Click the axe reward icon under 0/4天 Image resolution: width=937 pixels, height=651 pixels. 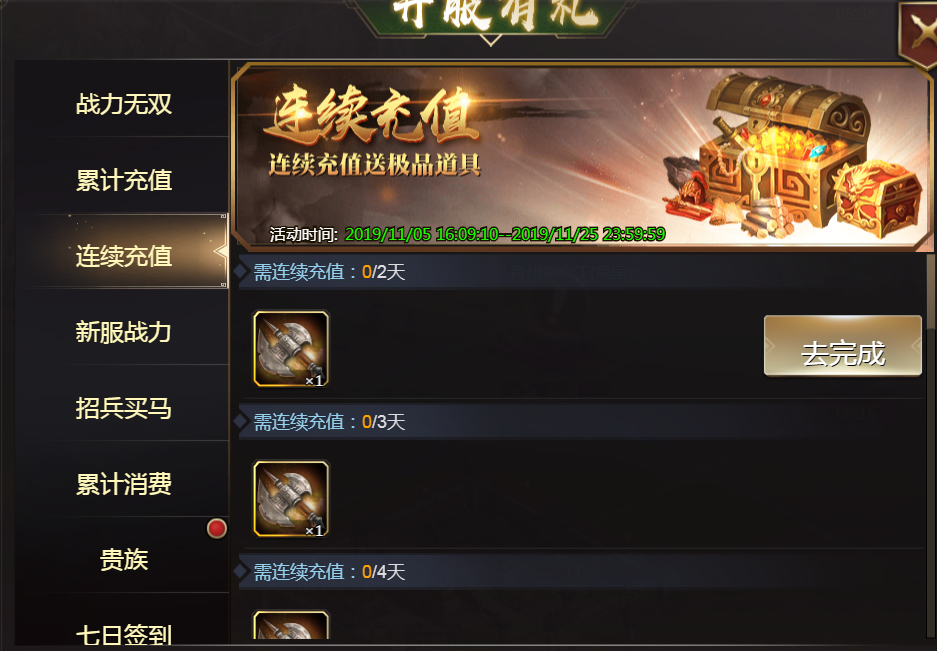pos(291,625)
